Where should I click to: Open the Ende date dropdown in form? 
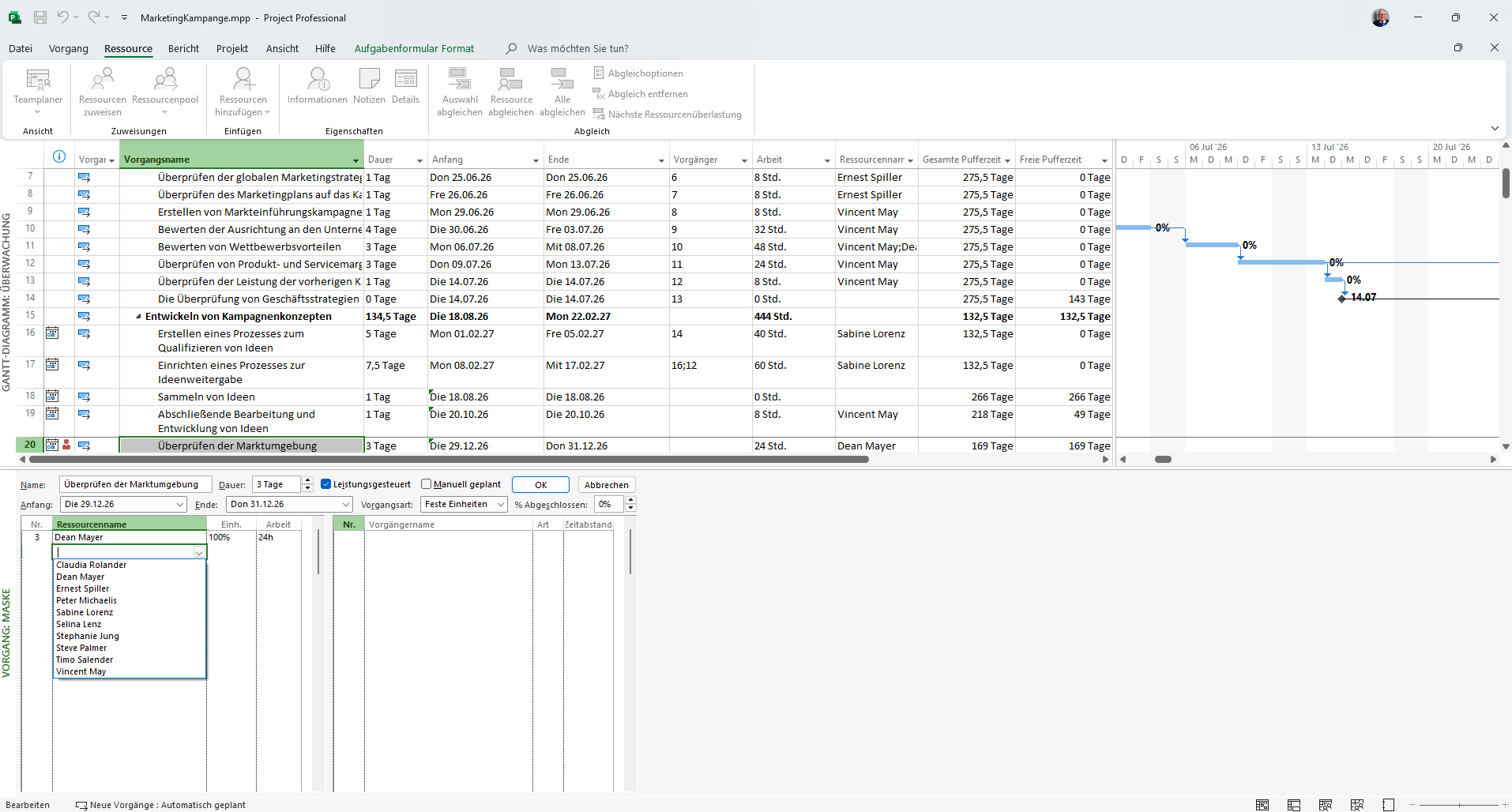[x=346, y=505]
